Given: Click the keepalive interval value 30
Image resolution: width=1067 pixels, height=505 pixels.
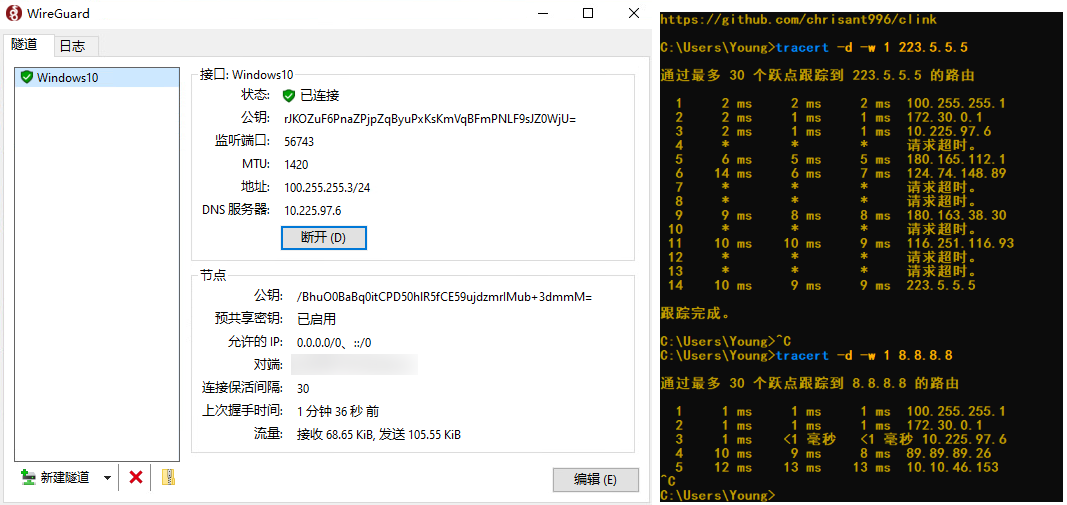Looking at the screenshot, I should point(303,389).
